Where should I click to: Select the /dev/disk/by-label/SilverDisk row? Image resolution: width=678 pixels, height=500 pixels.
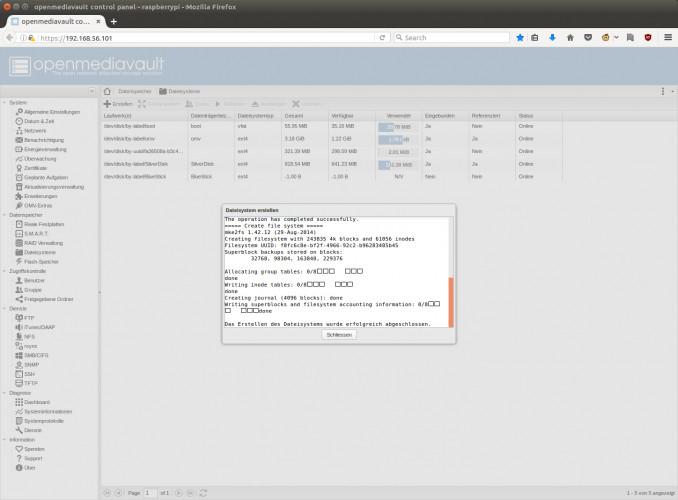click(x=332, y=164)
